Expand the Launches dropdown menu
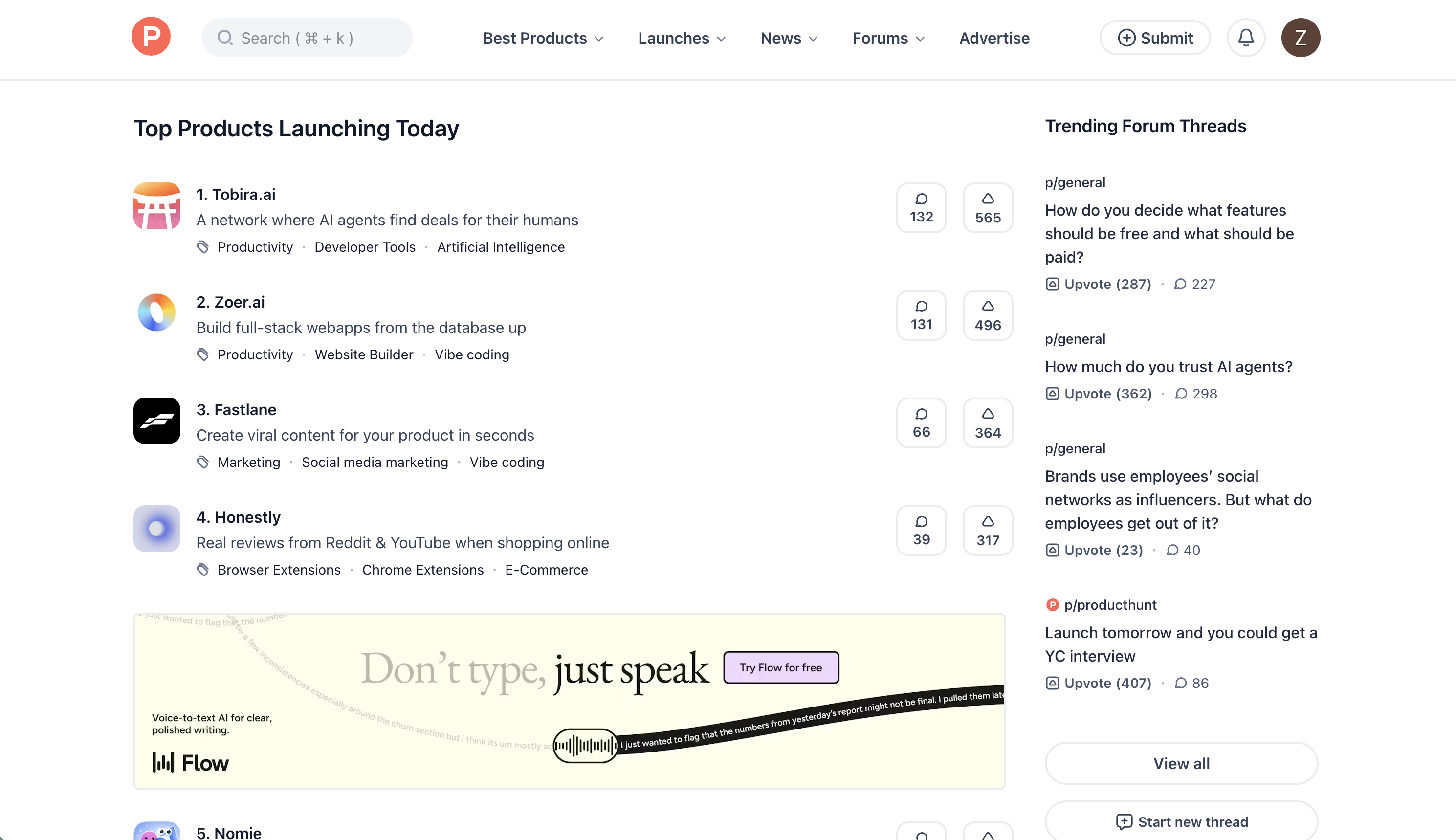1456x840 pixels. [x=681, y=38]
